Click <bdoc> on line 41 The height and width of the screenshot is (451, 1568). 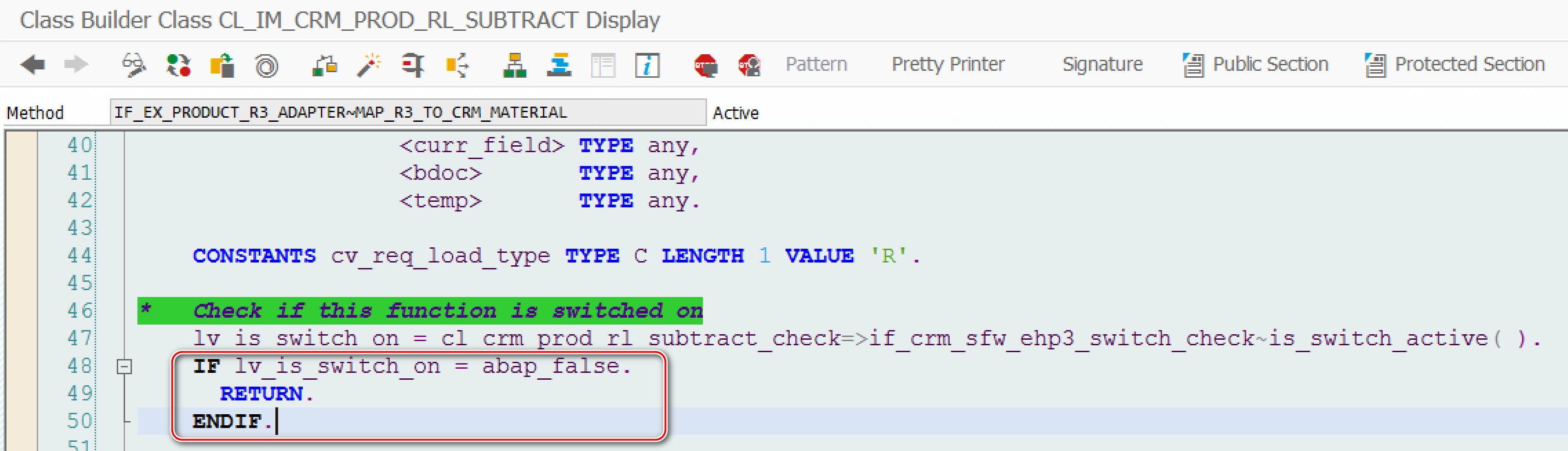point(440,173)
